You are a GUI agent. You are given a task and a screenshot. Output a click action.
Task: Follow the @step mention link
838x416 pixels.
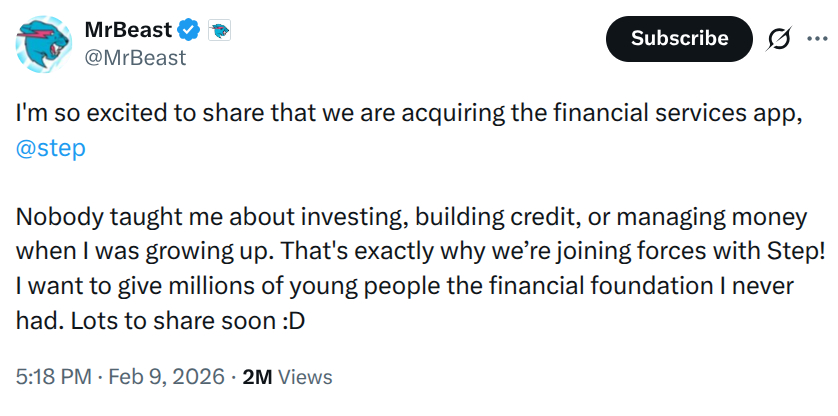(51, 148)
